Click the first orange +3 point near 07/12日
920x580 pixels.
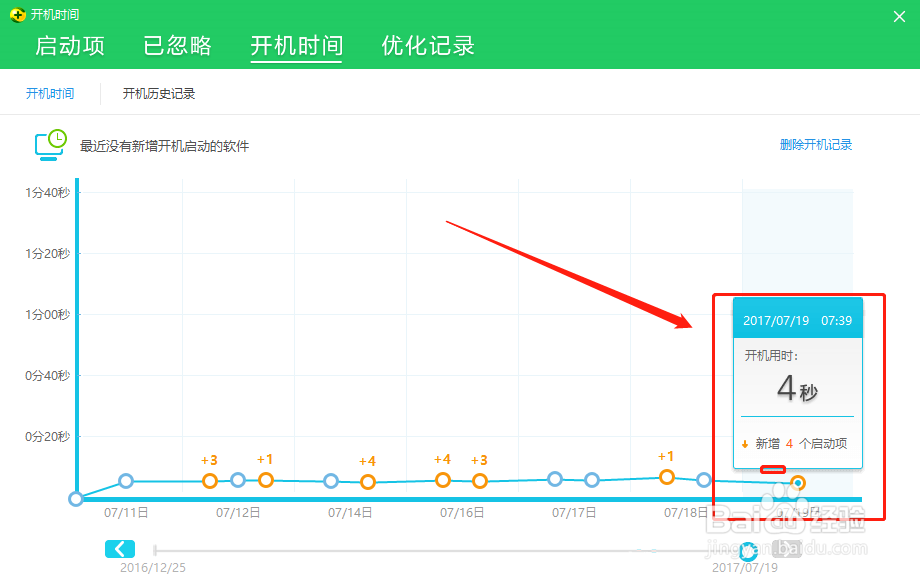click(210, 481)
